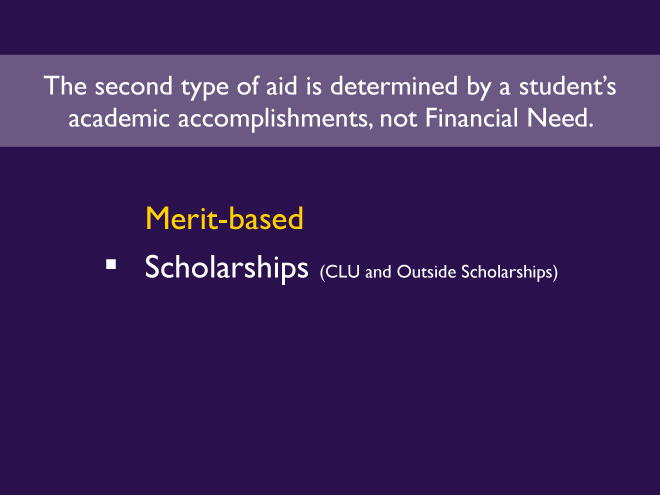660x495 pixels.
Task: Click the square bullet before Scholarships
Action: pos(111,266)
